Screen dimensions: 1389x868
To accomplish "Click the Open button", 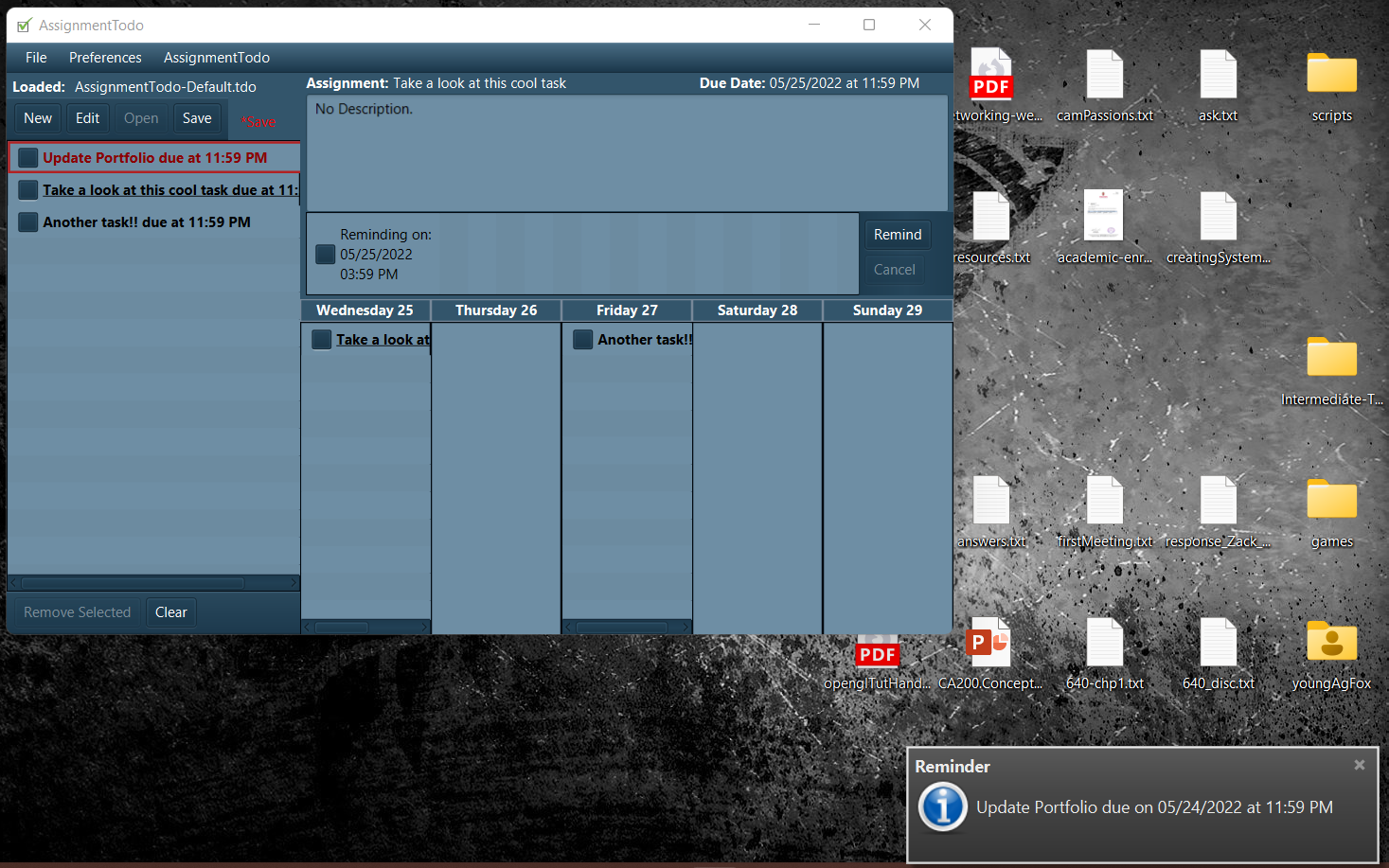I will [141, 118].
